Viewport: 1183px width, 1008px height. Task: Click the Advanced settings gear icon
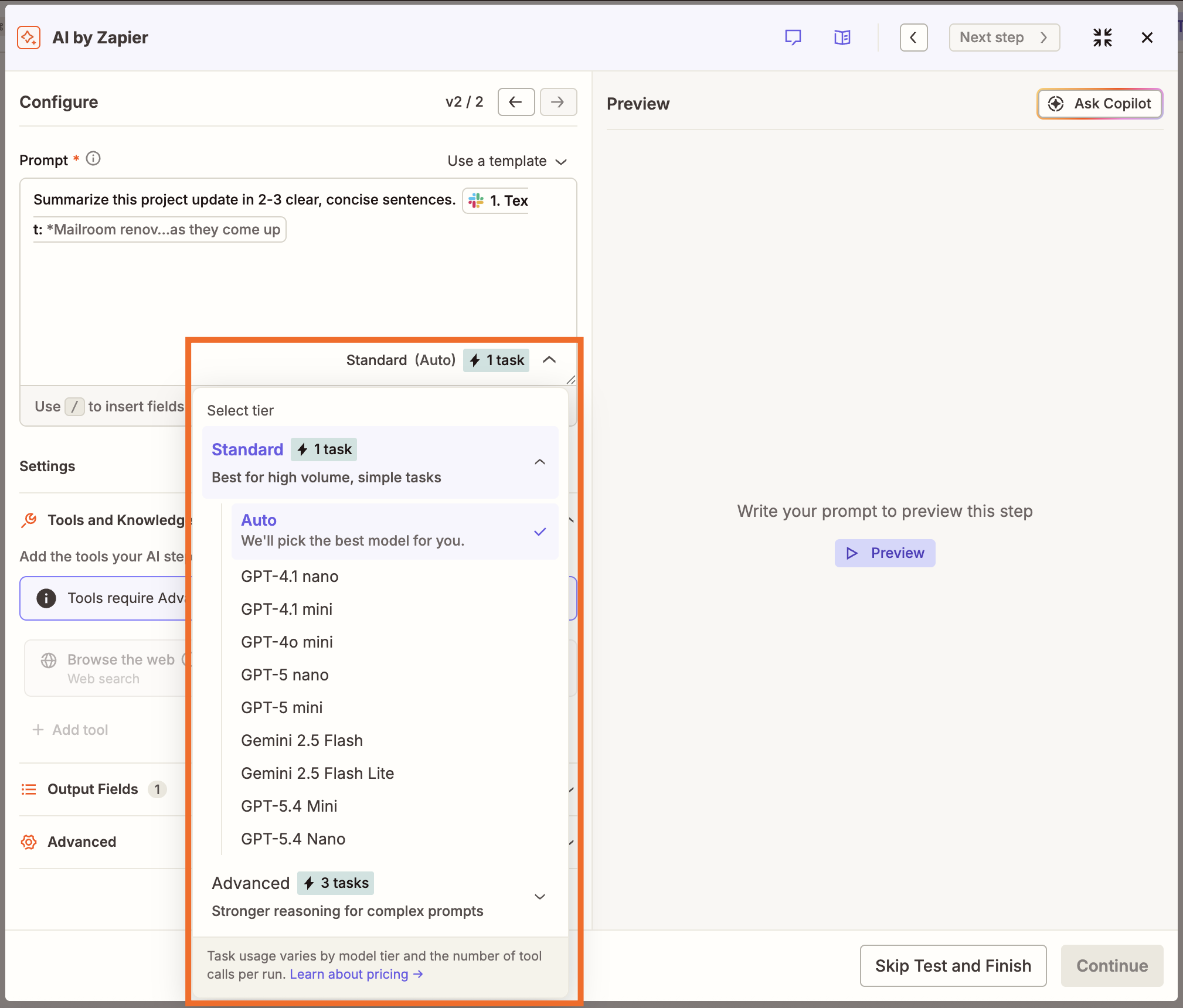click(29, 842)
